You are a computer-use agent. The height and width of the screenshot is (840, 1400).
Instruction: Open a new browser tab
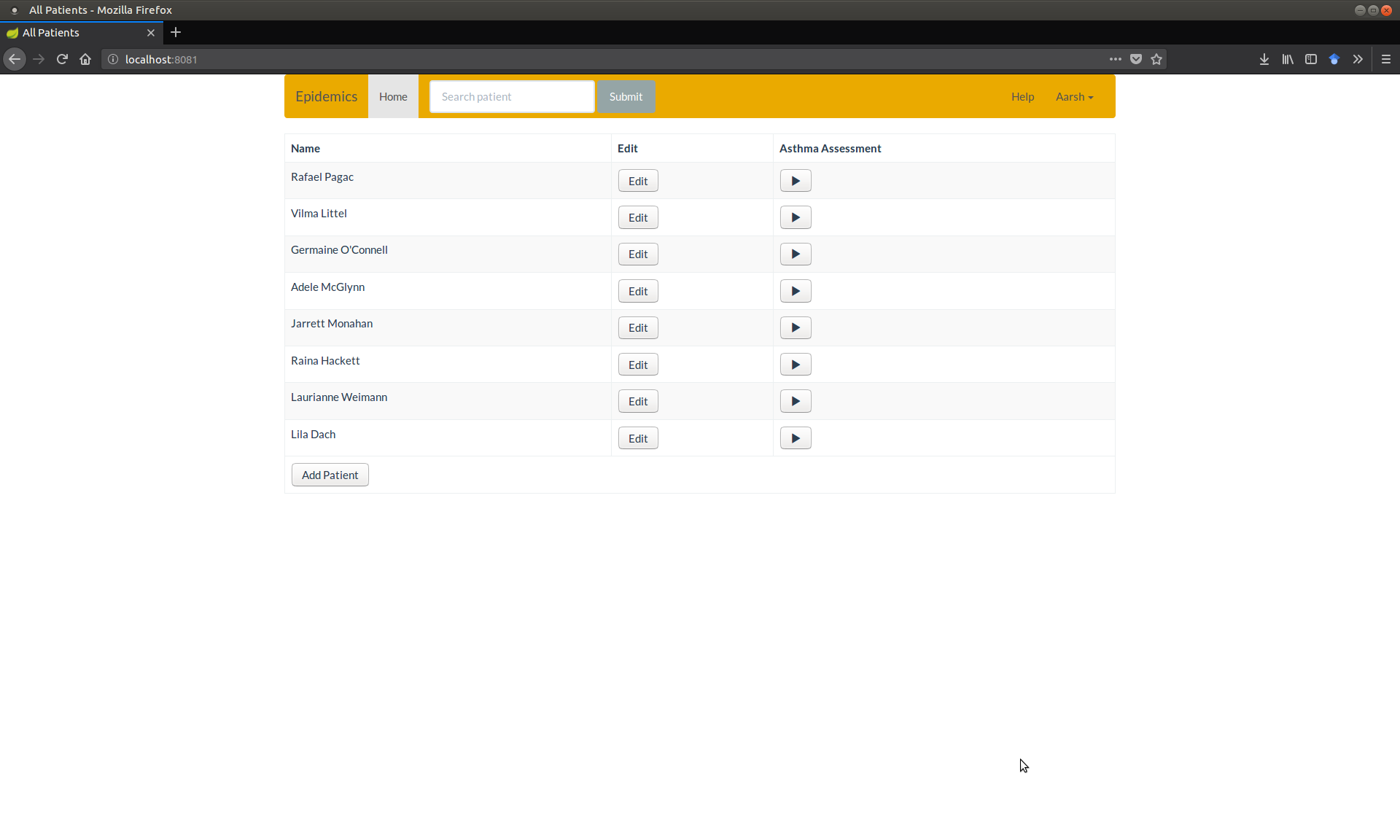tap(176, 32)
